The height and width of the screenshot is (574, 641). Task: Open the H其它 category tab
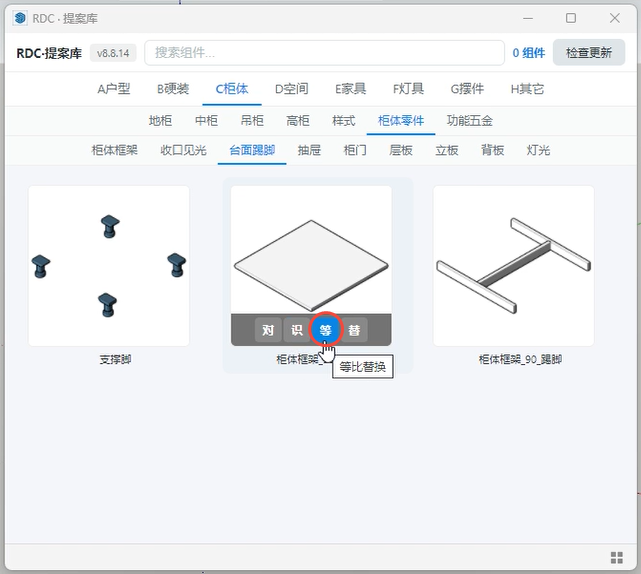click(527, 89)
